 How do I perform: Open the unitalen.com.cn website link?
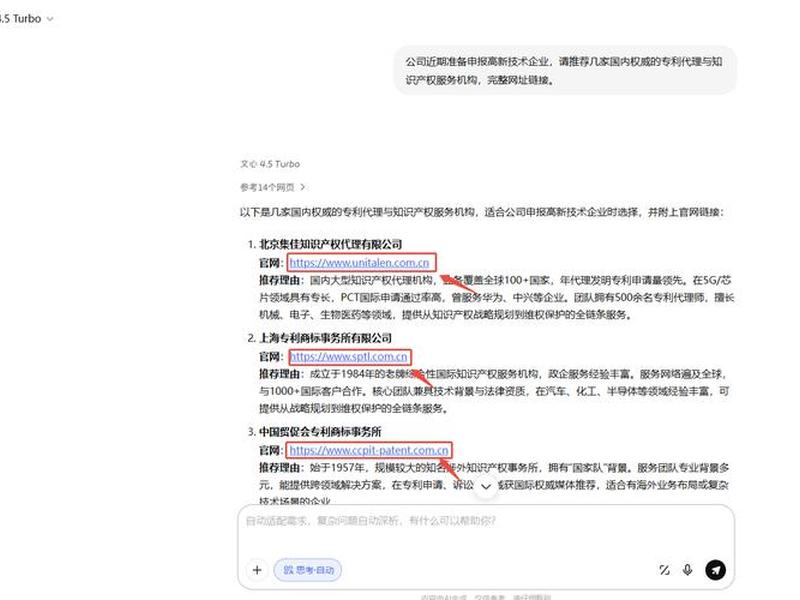359,263
